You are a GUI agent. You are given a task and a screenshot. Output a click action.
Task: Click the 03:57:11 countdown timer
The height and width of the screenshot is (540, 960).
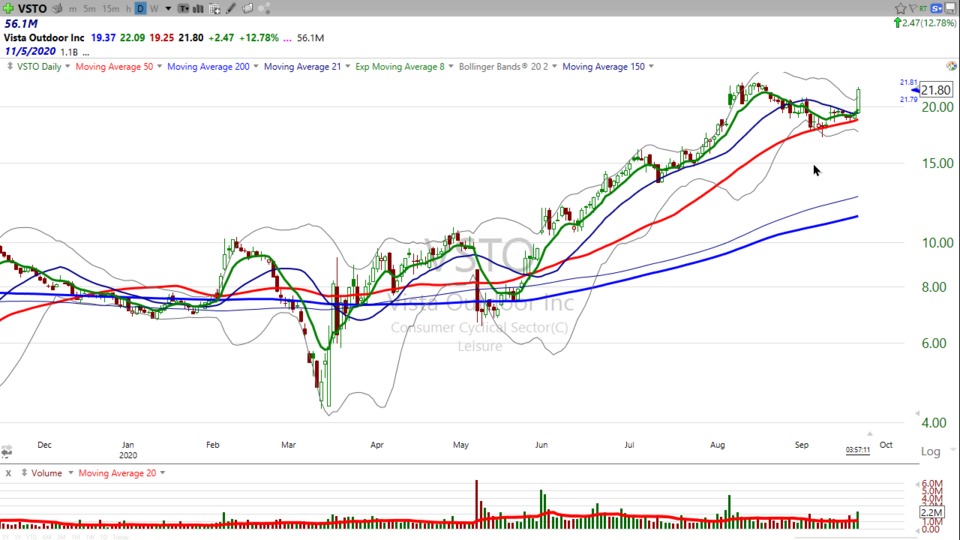(858, 450)
